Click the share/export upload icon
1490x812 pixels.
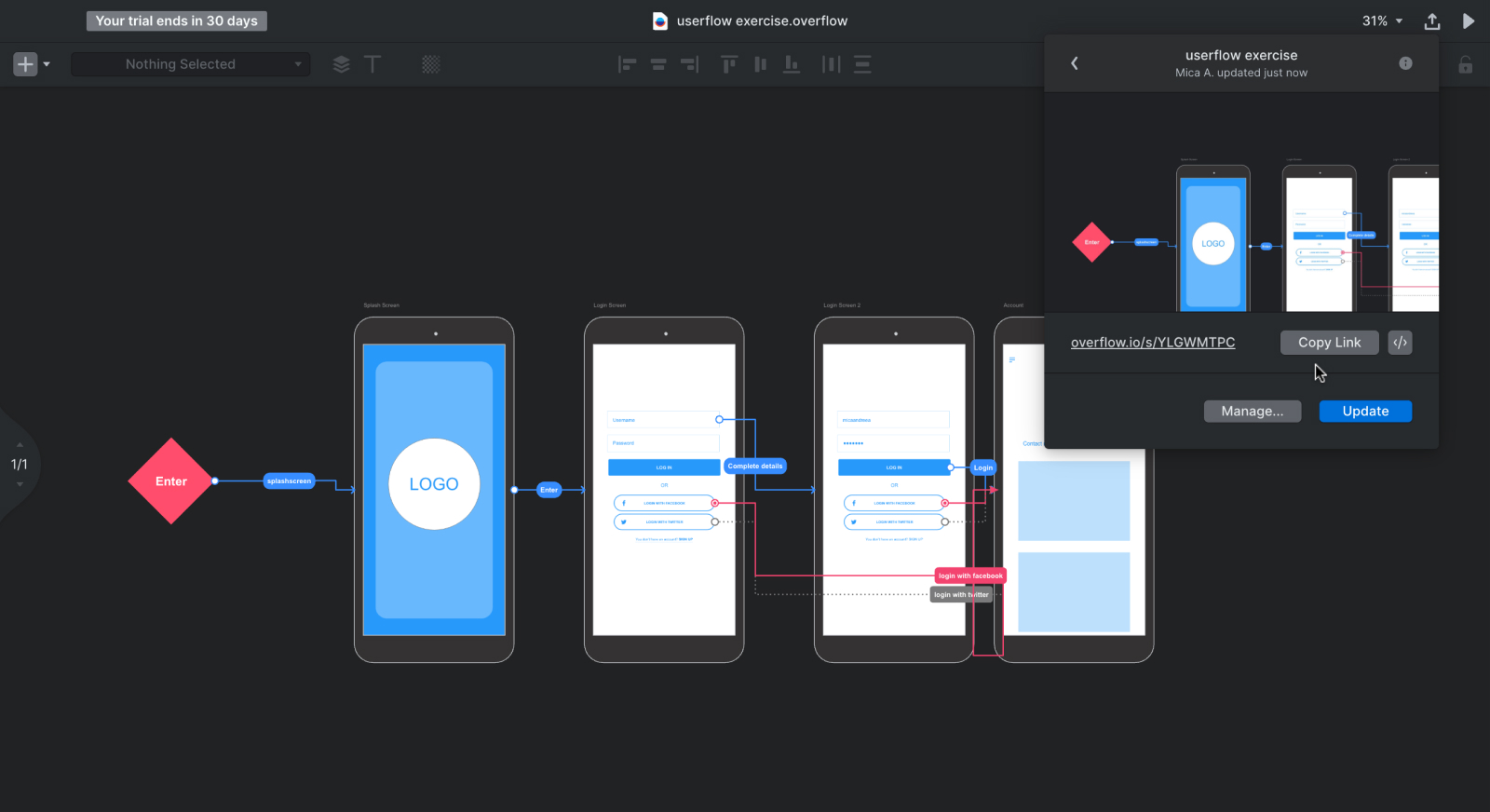[x=1432, y=20]
